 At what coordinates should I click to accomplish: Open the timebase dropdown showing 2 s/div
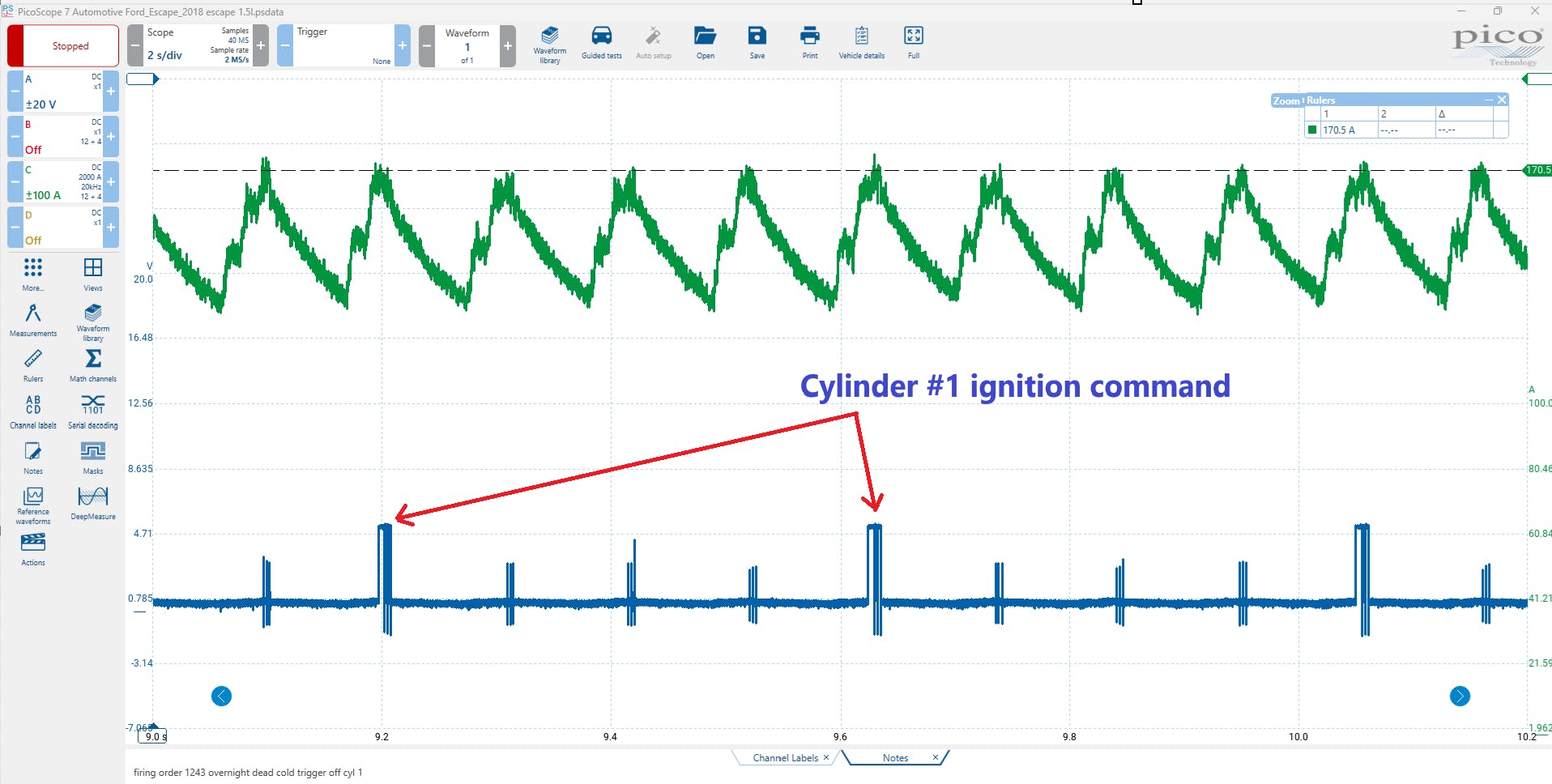click(166, 55)
